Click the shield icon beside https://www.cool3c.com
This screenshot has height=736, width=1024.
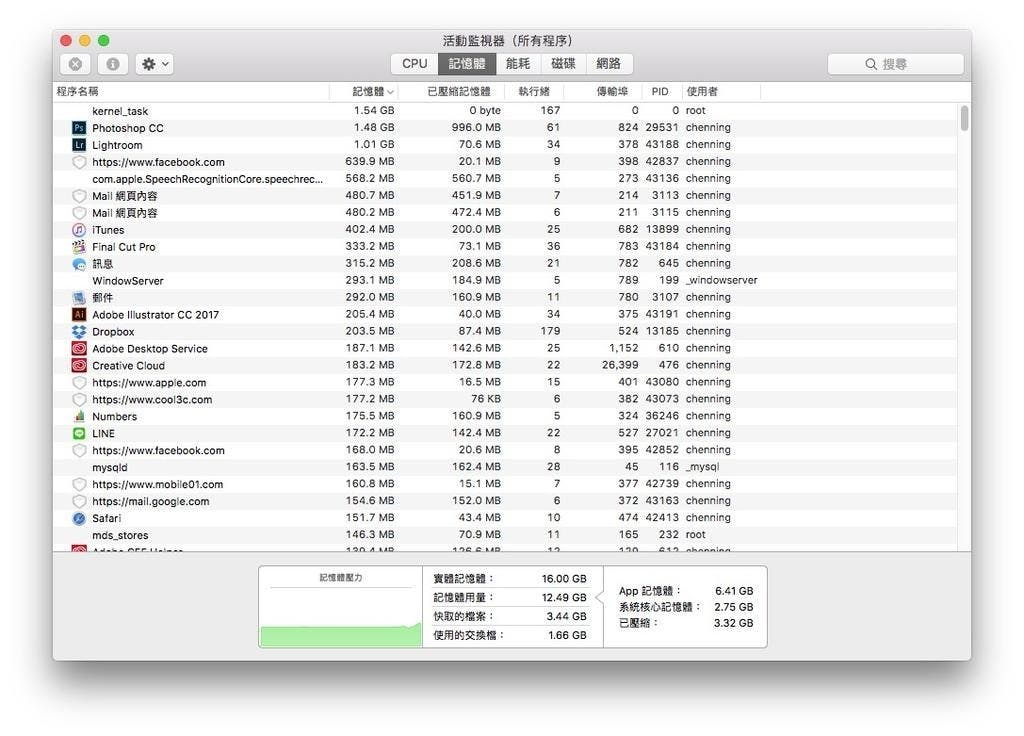pos(79,400)
